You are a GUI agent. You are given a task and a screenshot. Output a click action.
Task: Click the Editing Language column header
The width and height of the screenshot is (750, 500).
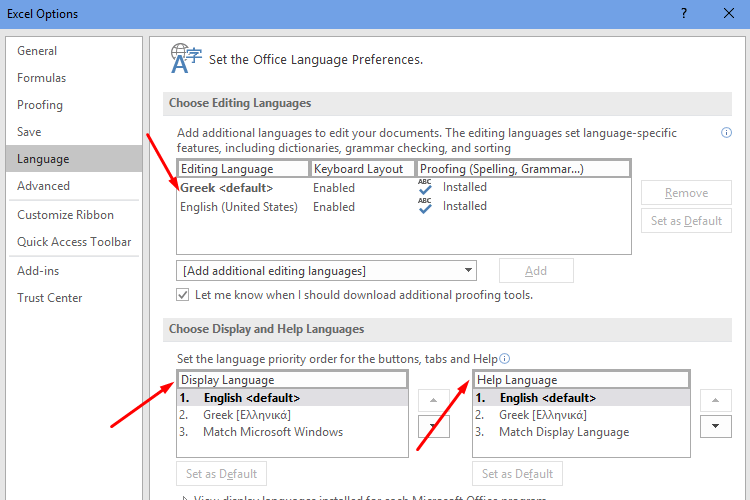(243, 169)
